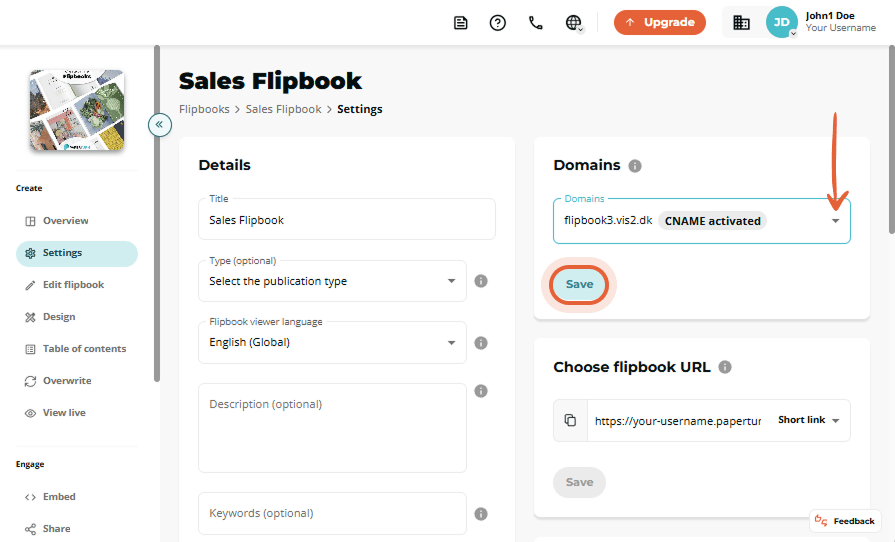
Task: Click the View live eye icon
Action: click(x=30, y=413)
